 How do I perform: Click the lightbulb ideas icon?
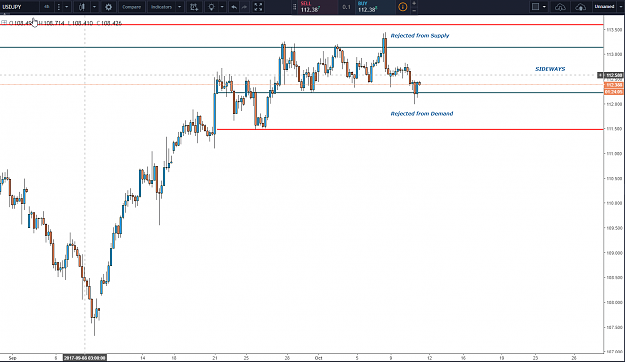coord(211,7)
